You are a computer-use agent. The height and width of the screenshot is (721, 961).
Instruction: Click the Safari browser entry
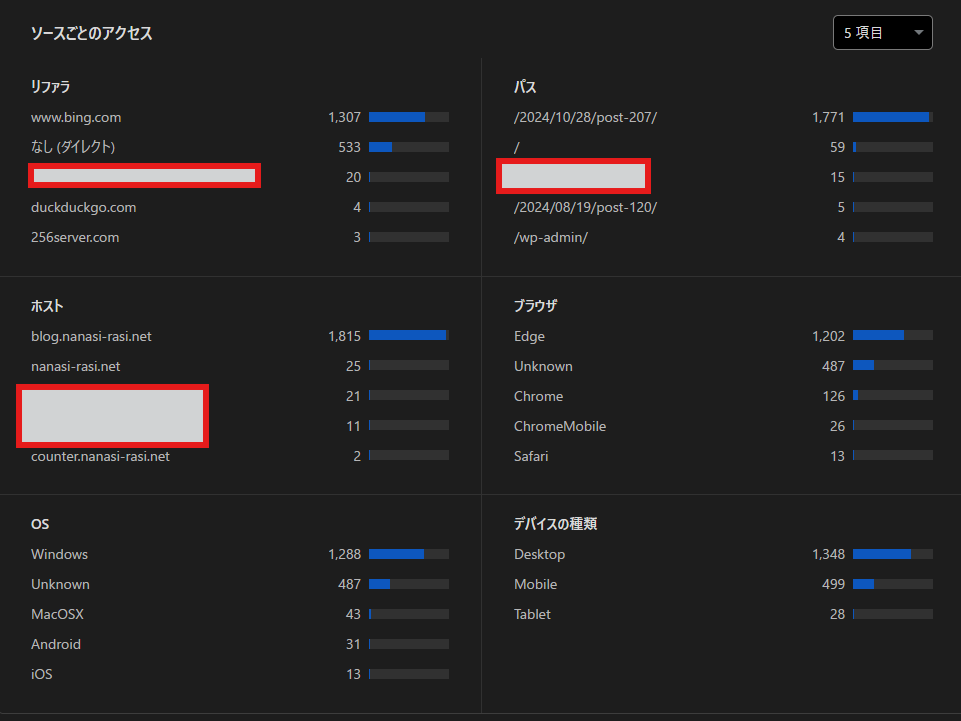pos(531,457)
